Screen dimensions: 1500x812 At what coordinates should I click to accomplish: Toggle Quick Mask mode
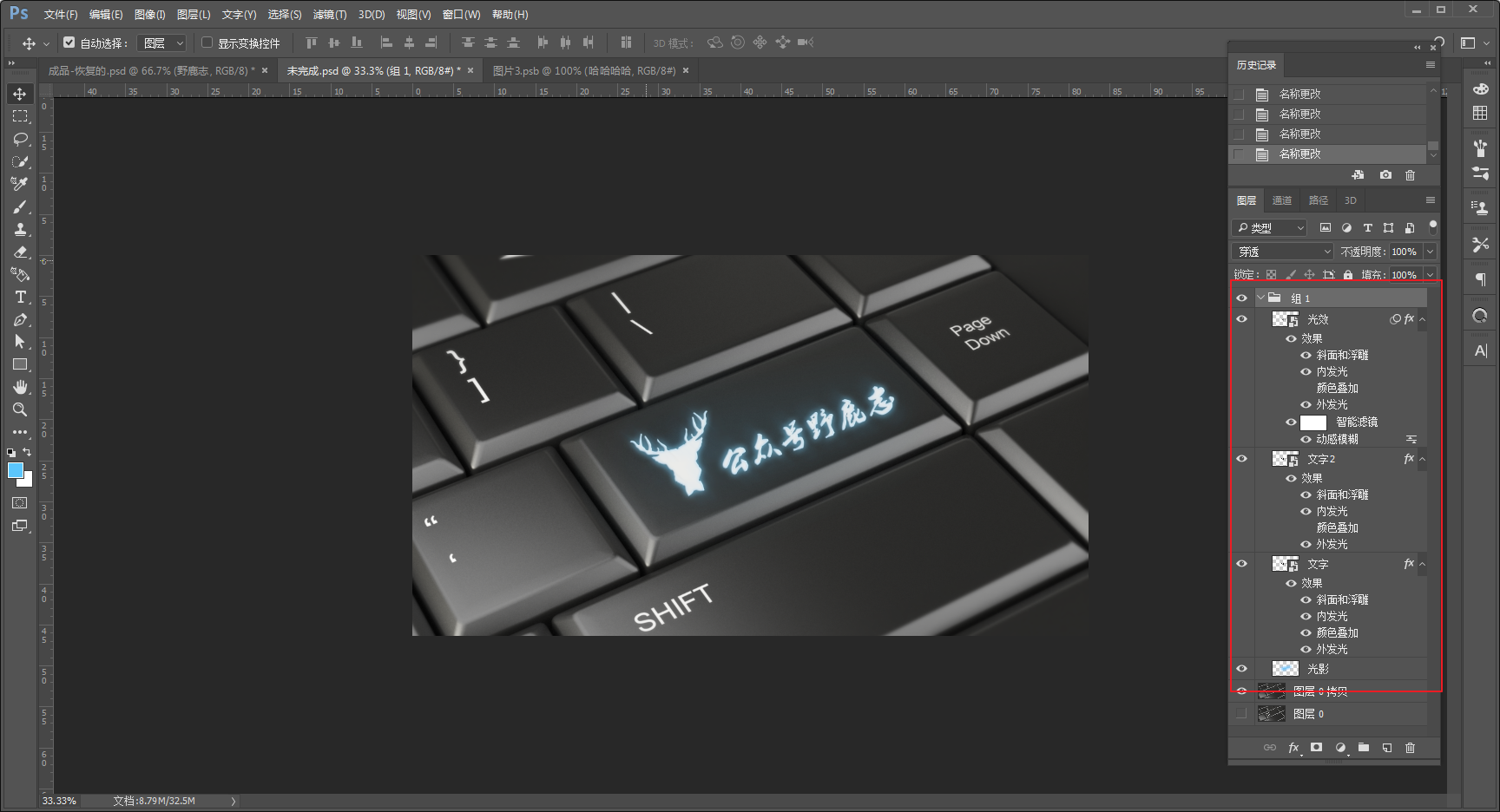pos(20,503)
